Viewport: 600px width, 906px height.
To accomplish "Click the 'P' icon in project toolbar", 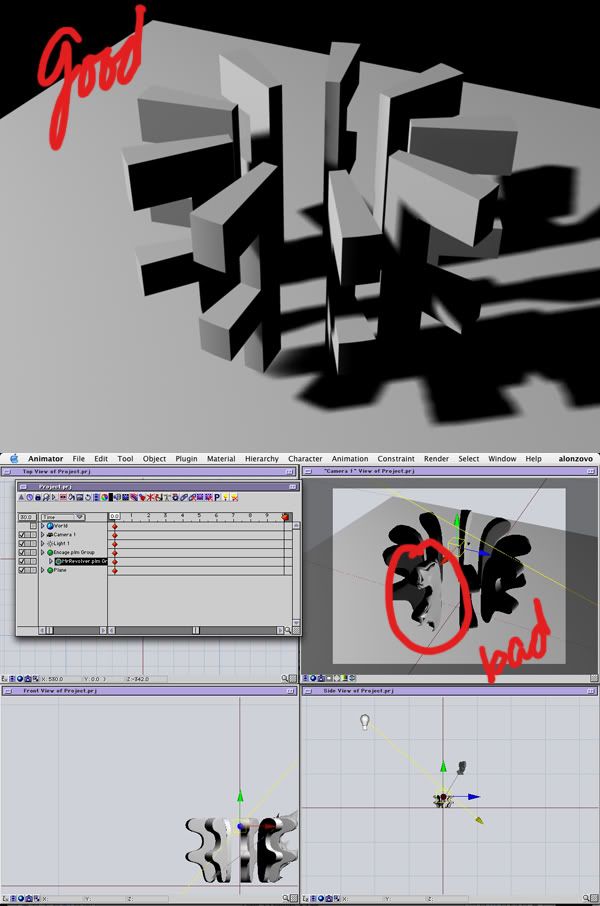I will click(x=217, y=497).
